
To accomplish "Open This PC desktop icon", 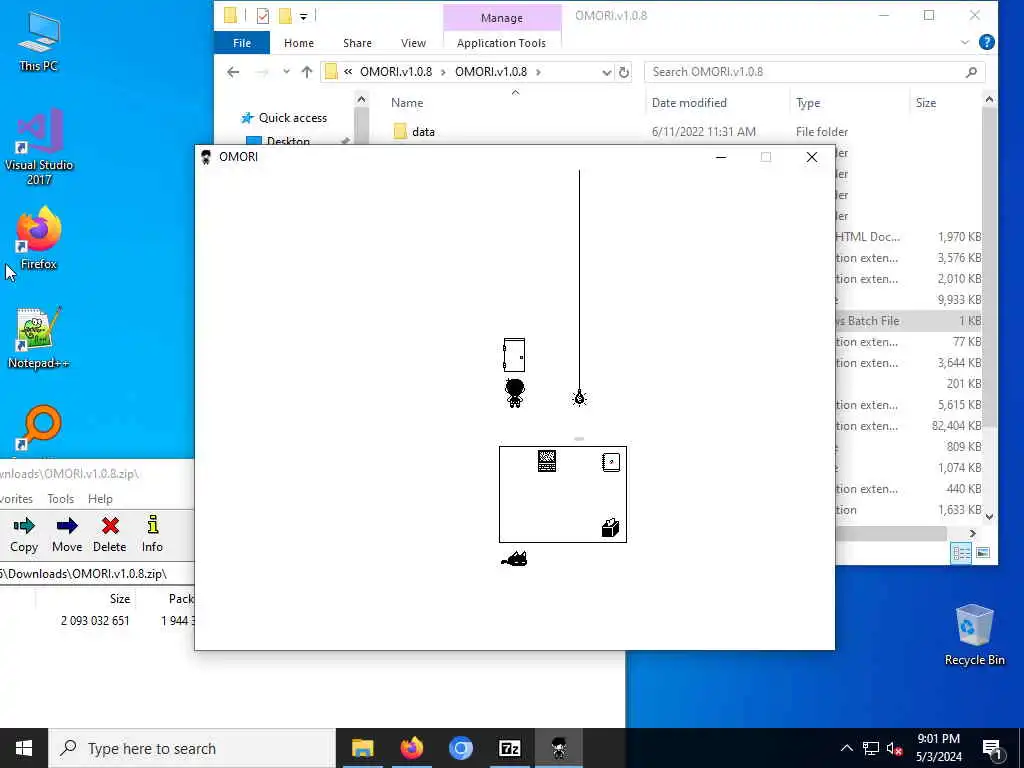I will coord(39,40).
